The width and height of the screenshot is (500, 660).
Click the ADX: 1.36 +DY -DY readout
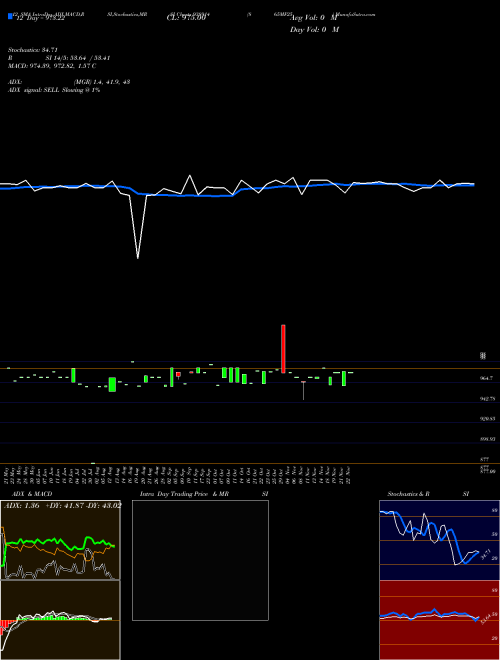tap(63, 506)
